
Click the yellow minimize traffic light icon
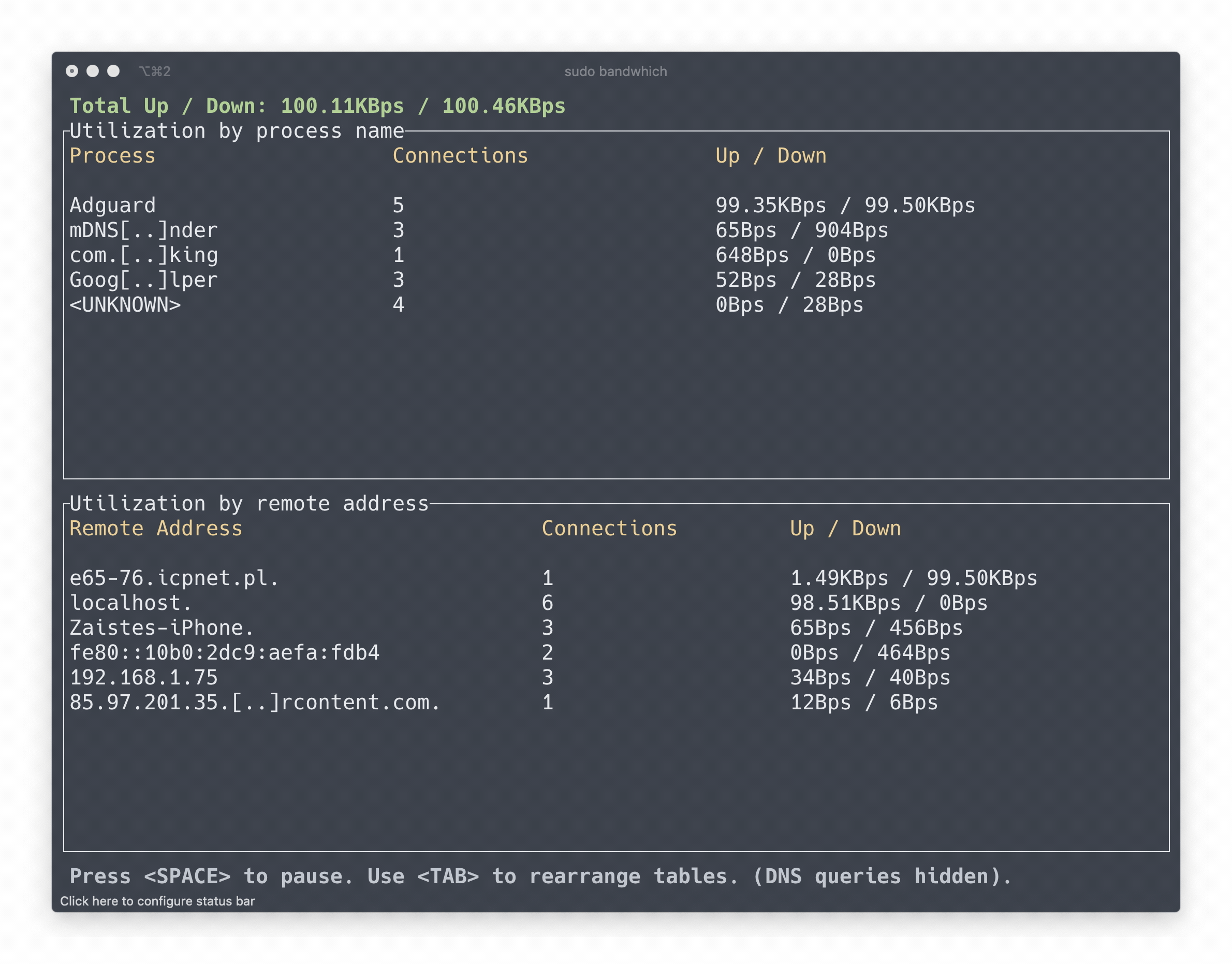tap(92, 71)
